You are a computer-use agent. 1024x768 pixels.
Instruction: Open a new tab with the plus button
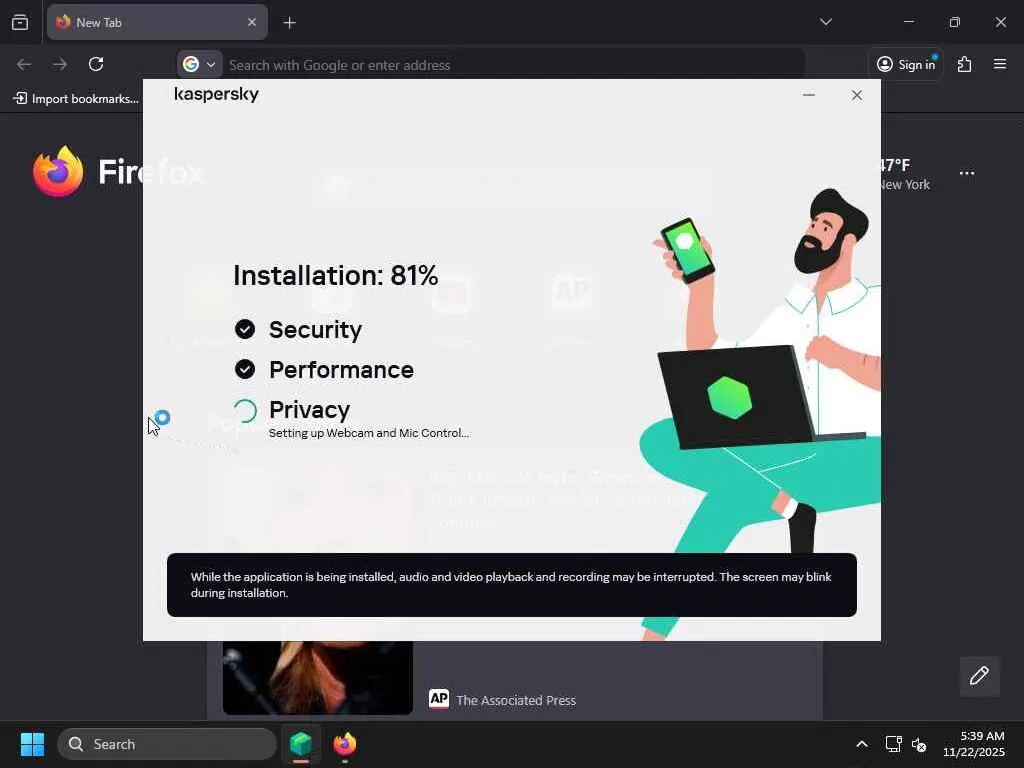pyautogui.click(x=290, y=23)
